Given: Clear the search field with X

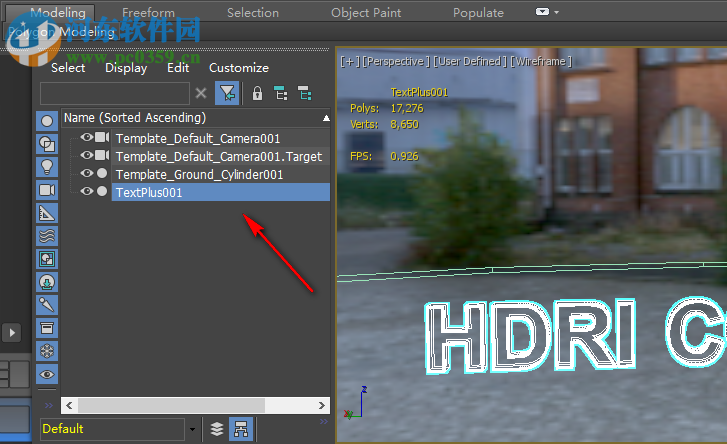Looking at the screenshot, I should tap(201, 93).
